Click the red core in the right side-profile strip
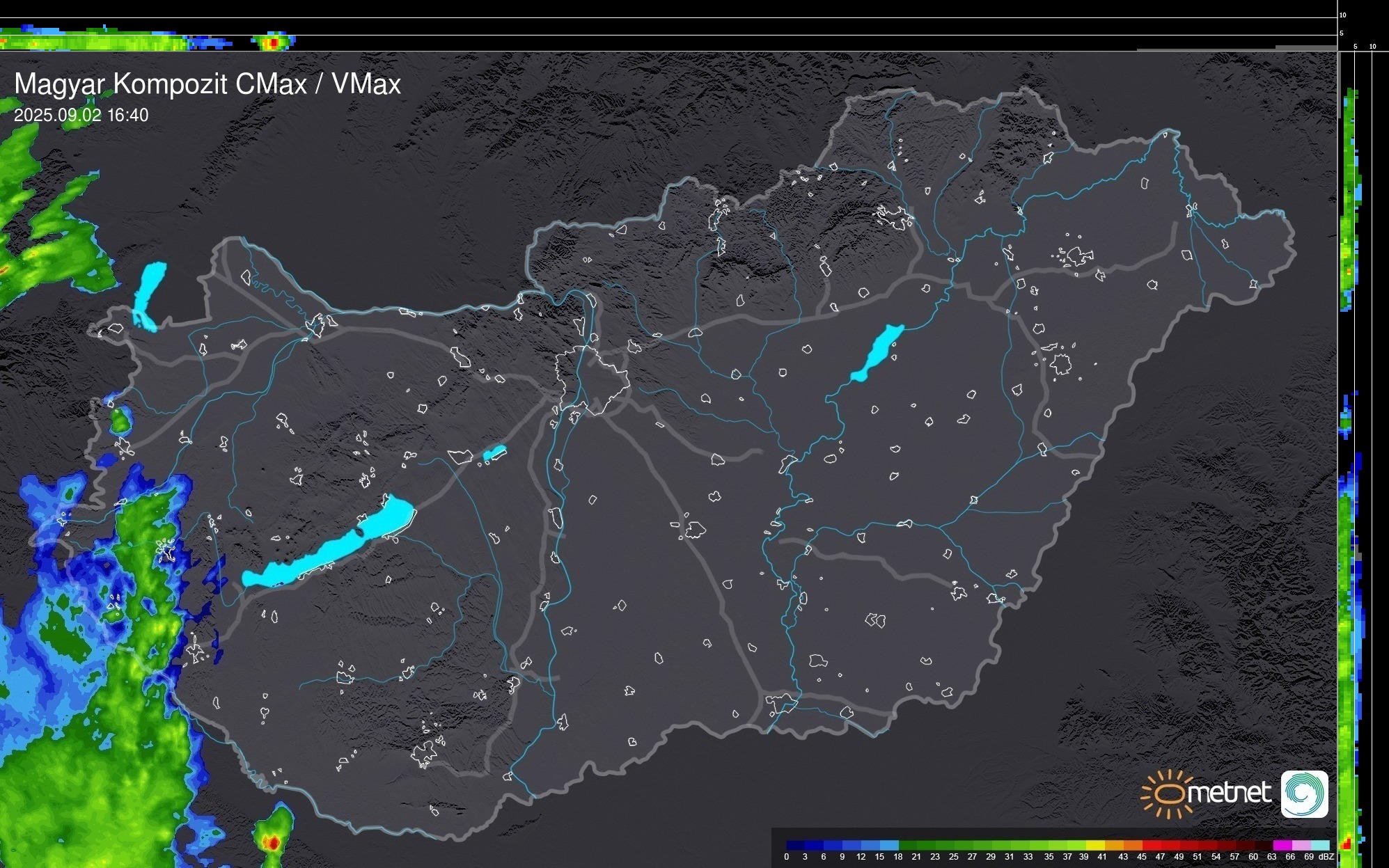Viewport: 1389px width, 868px height. 1347,844
